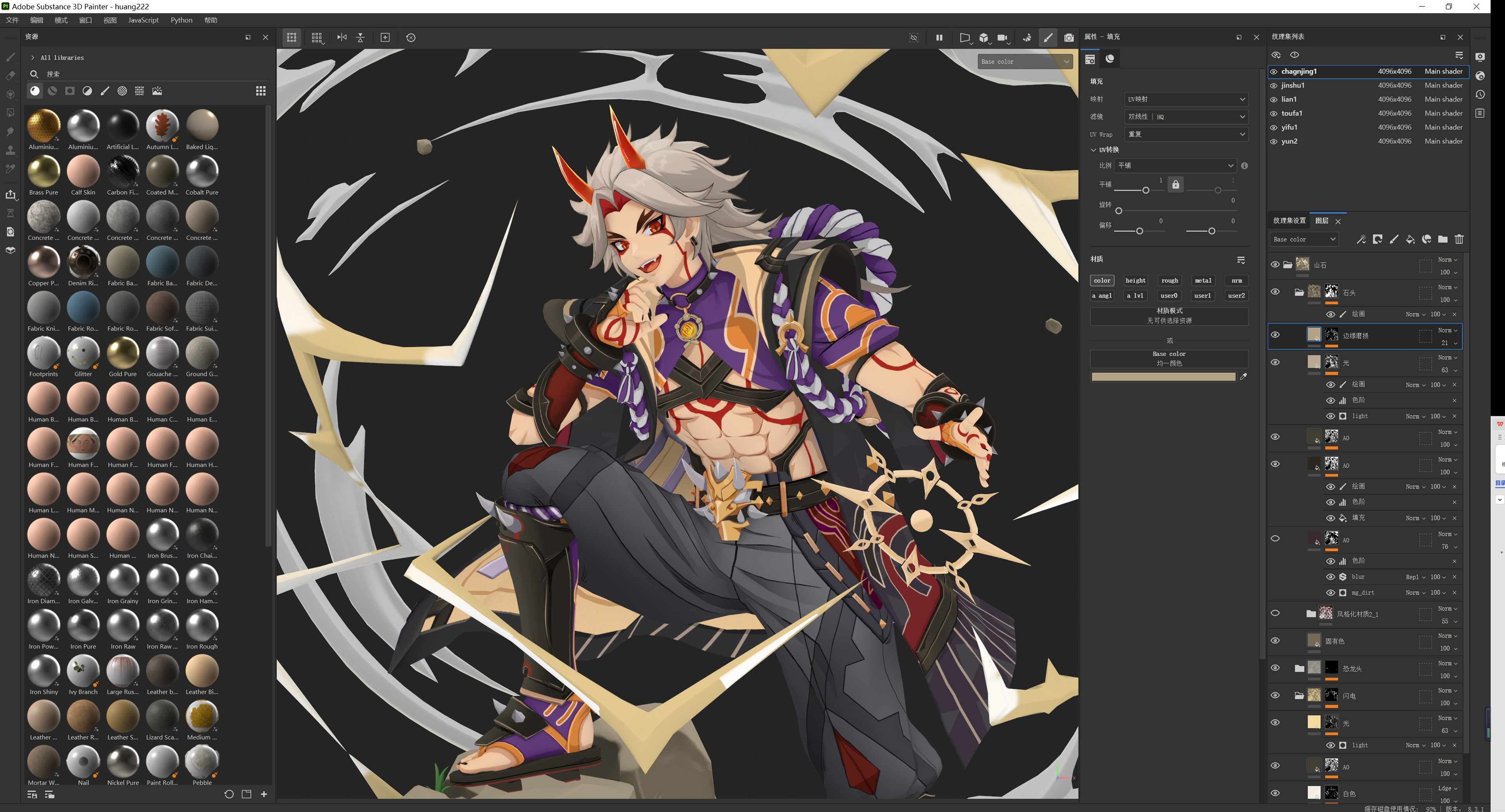The height and width of the screenshot is (812, 1505).
Task: Collapse the UV转换 section
Action: pos(1093,150)
